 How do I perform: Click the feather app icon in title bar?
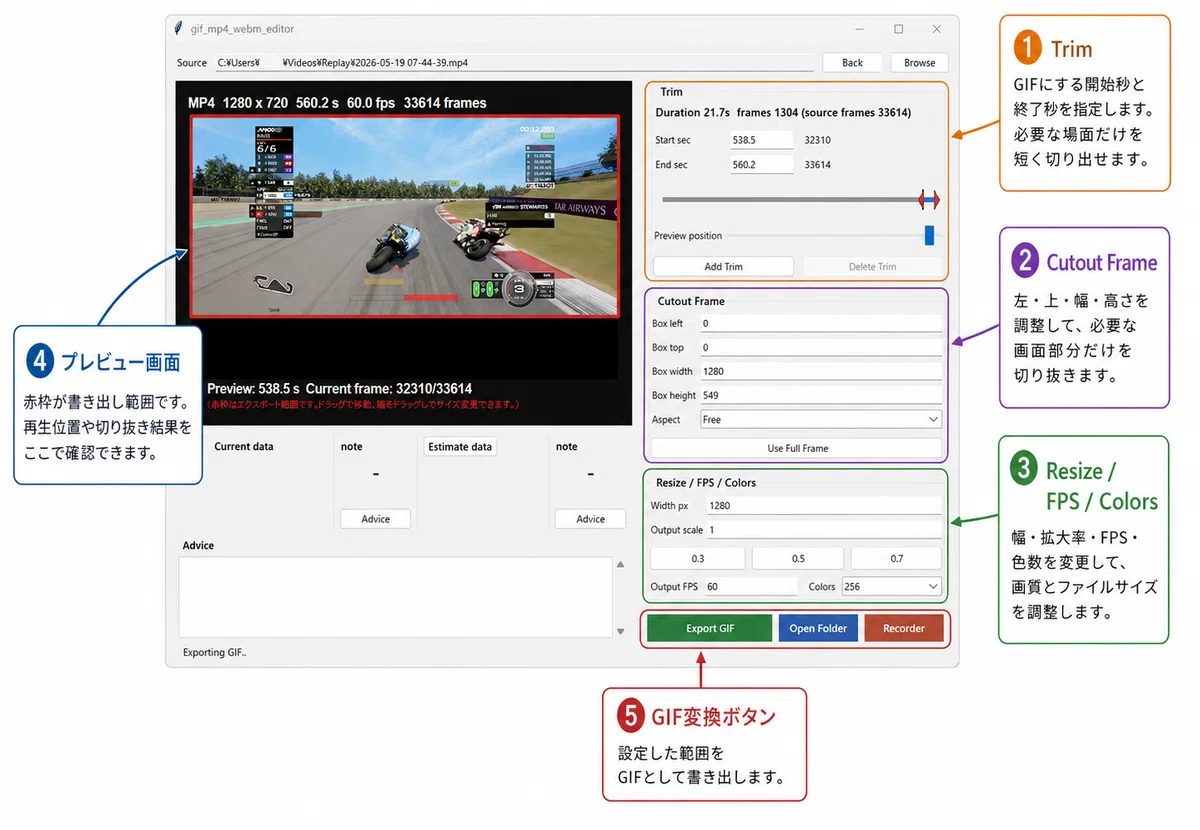click(178, 29)
